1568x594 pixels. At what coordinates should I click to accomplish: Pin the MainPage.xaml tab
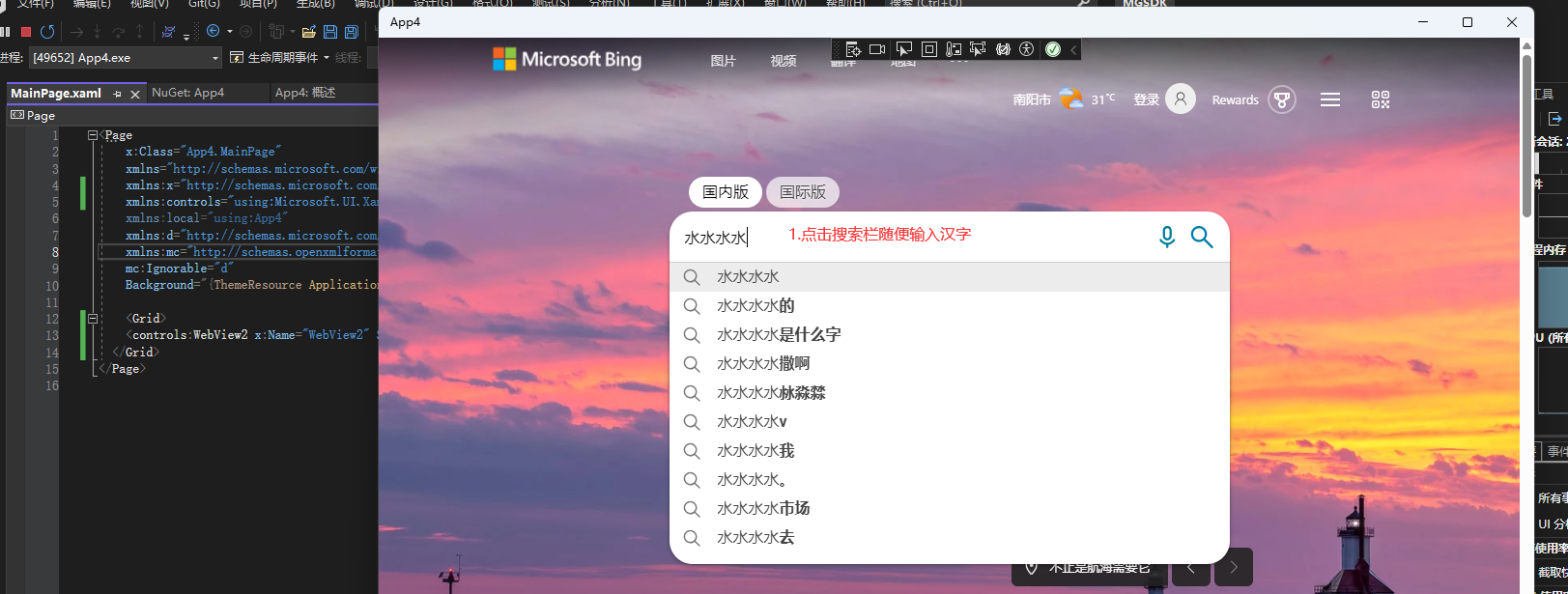tap(118, 94)
